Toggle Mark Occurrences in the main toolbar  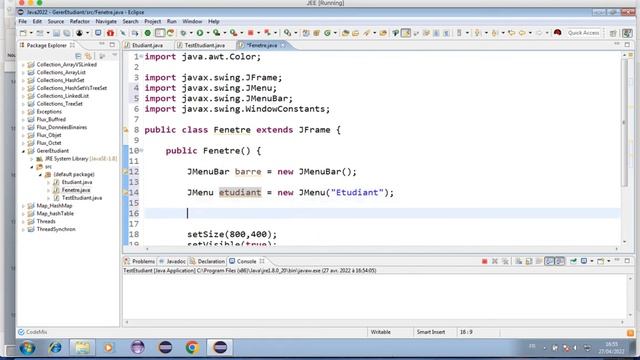tap(406, 33)
